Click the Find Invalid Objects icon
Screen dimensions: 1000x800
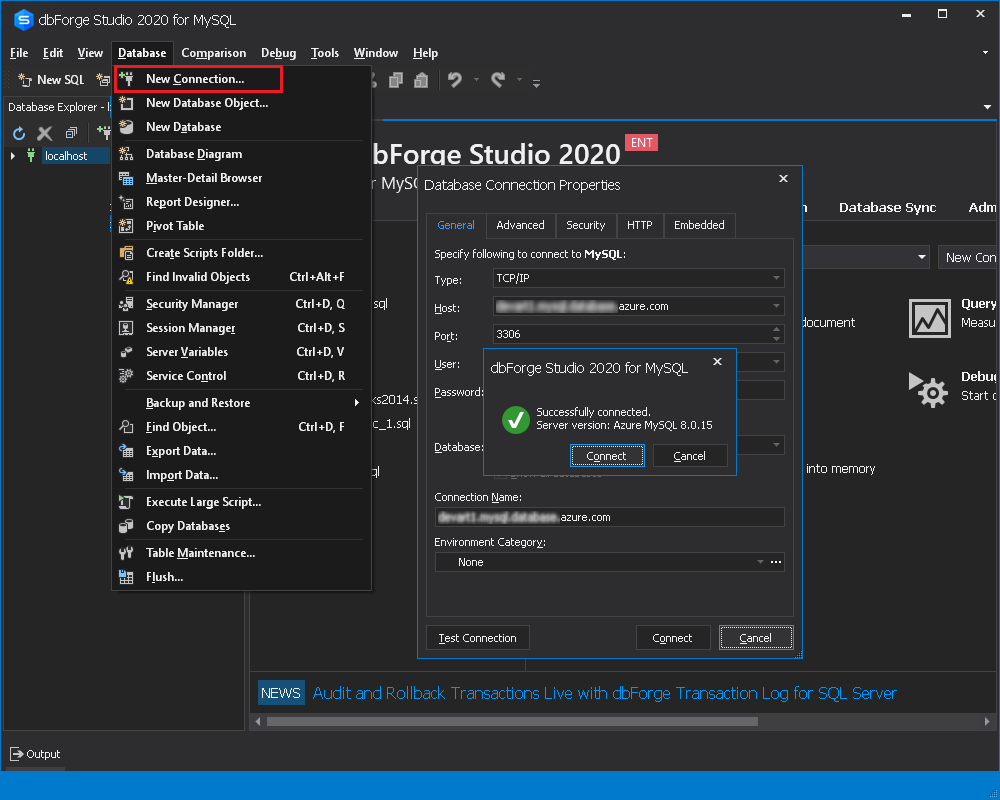coord(126,277)
